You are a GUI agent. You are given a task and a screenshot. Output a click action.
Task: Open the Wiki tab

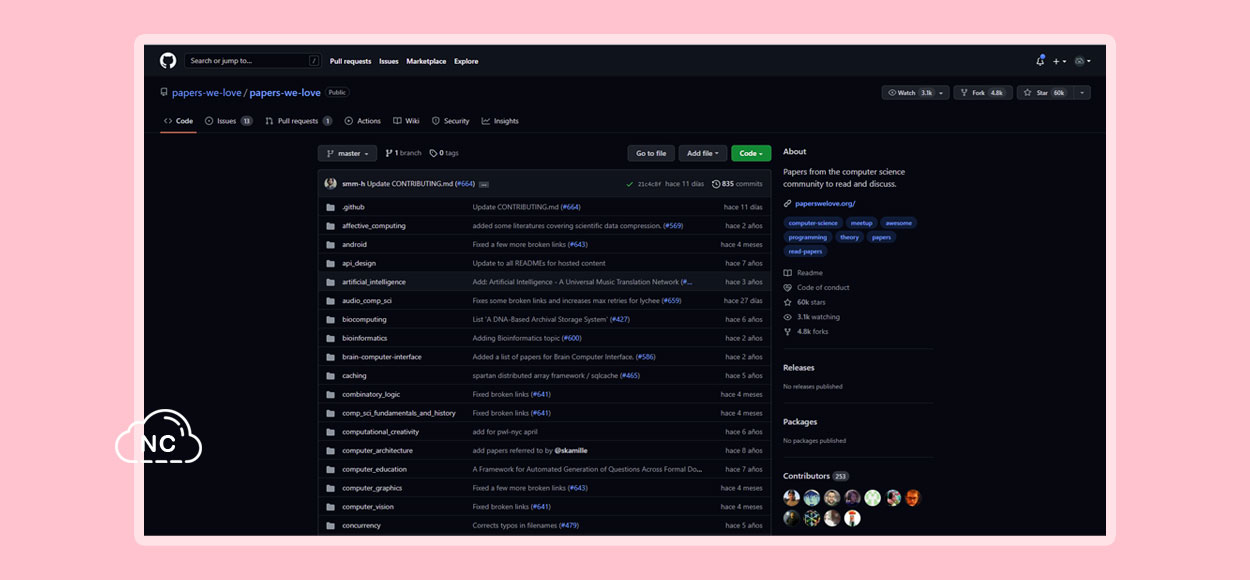click(x=406, y=121)
